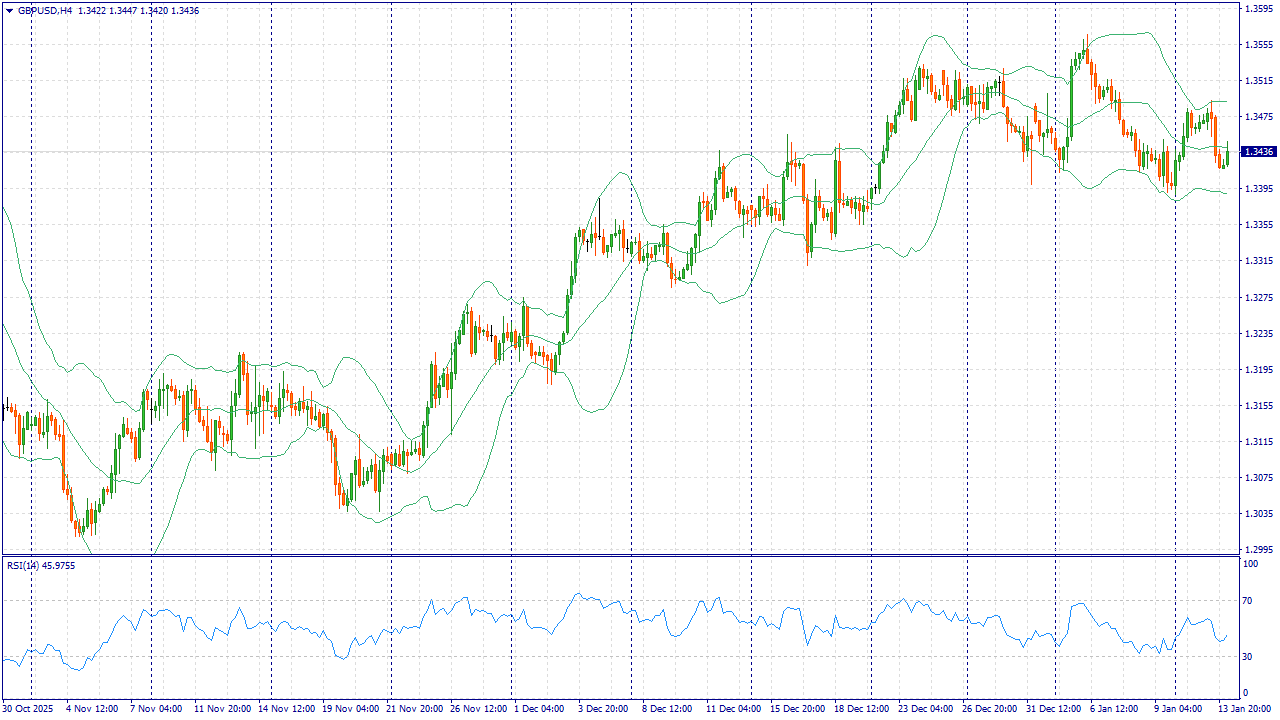Click the RSI level 30 axis label
1280x720 pixels.
pos(1247,657)
